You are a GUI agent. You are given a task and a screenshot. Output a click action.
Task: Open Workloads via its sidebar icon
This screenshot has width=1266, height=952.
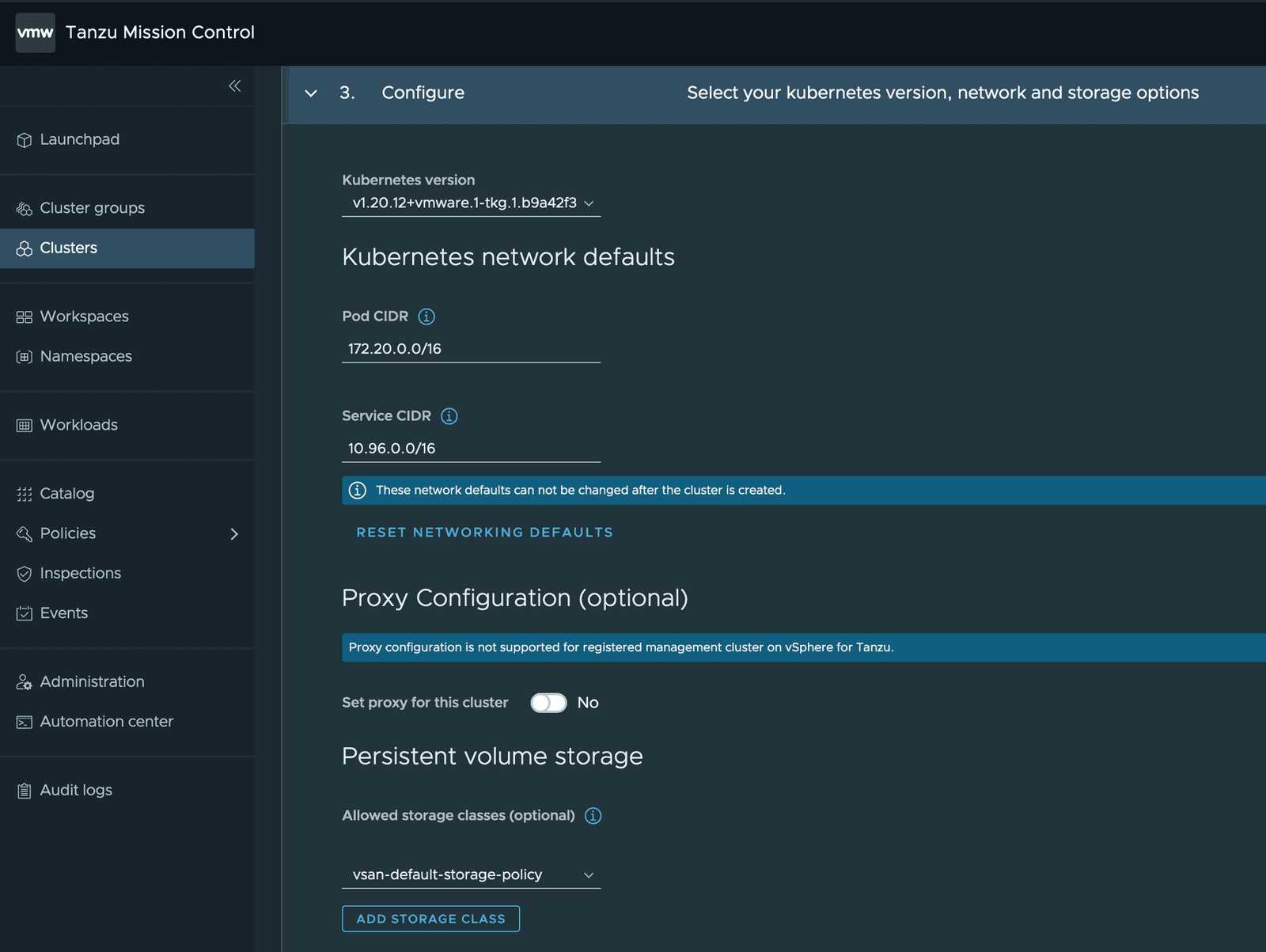tap(23, 425)
